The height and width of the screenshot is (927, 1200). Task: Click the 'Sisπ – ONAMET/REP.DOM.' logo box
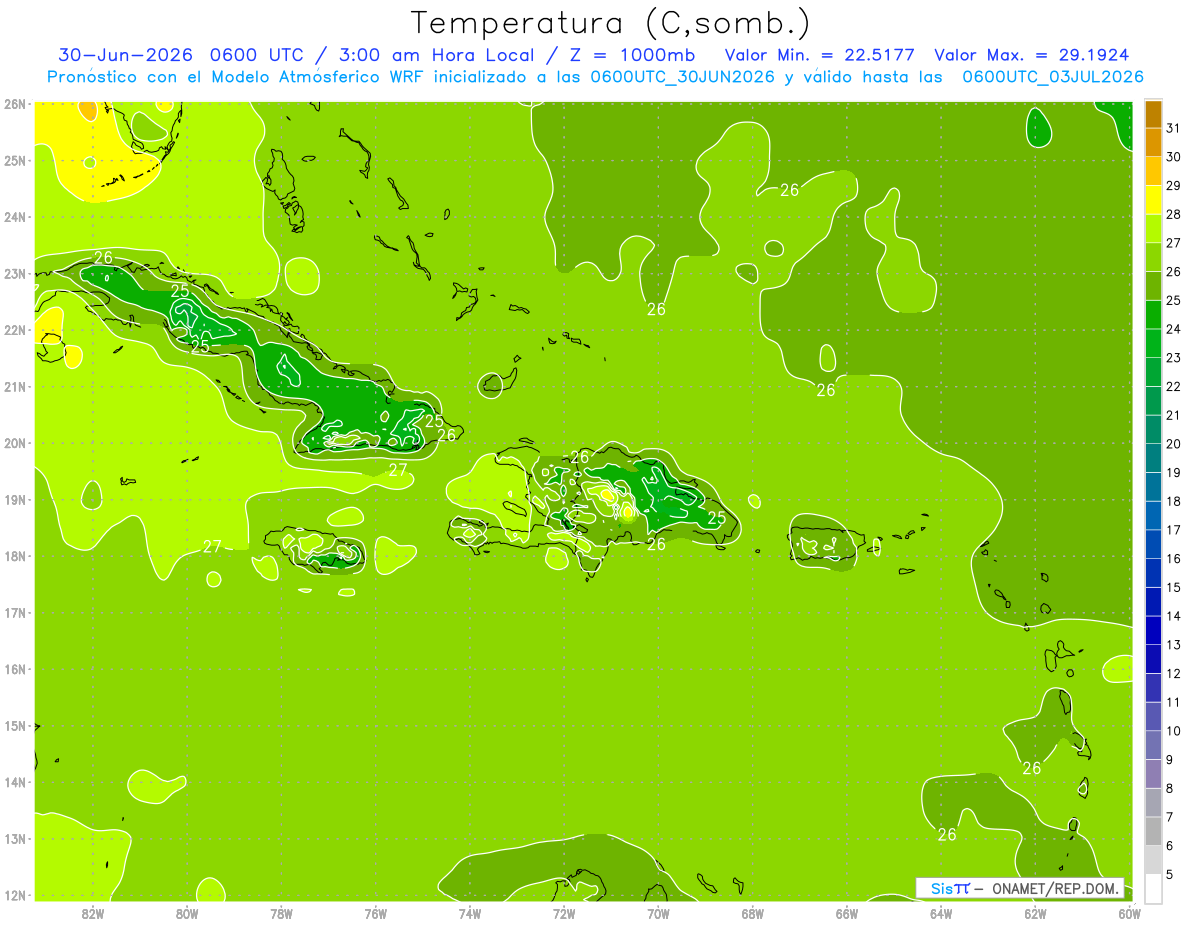1020,888
